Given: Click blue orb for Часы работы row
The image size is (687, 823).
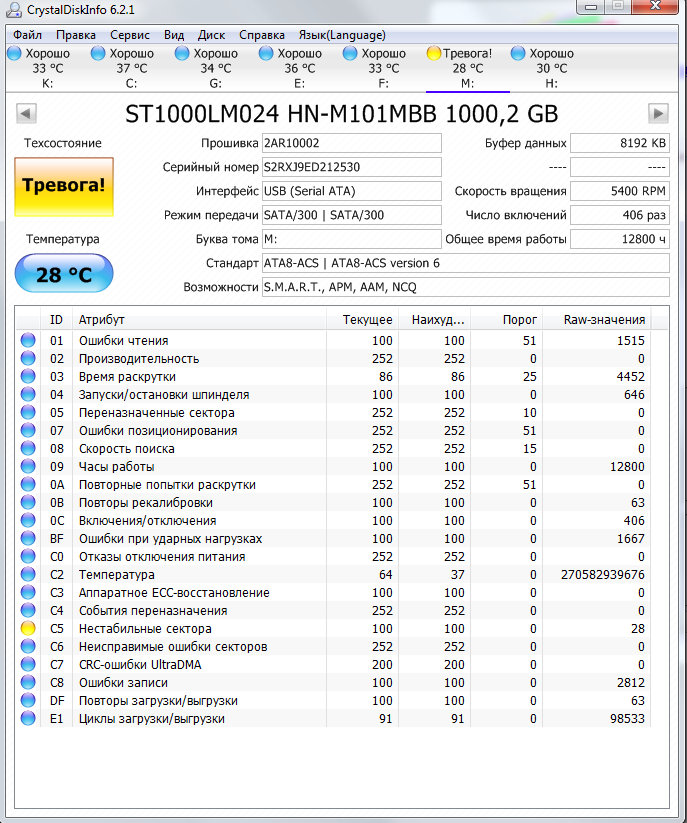Looking at the screenshot, I should pos(28,466).
